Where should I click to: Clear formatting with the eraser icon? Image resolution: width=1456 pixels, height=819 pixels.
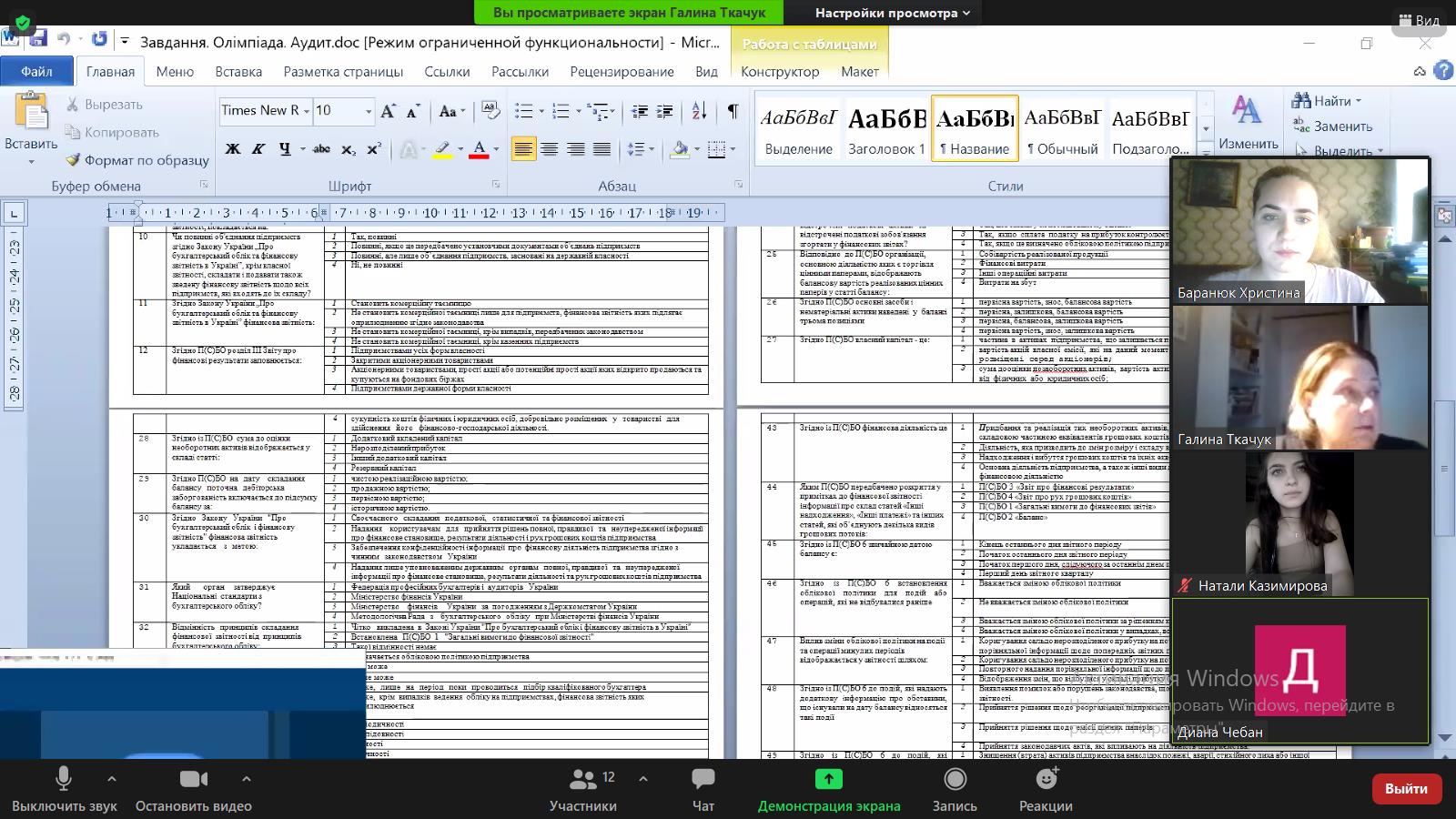pyautogui.click(x=490, y=111)
